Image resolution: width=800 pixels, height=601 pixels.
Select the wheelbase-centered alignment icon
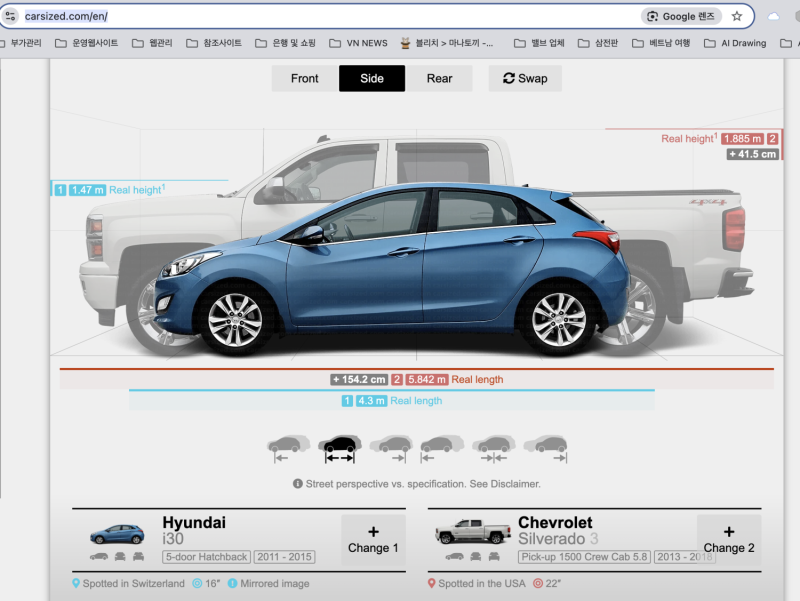tap(340, 448)
